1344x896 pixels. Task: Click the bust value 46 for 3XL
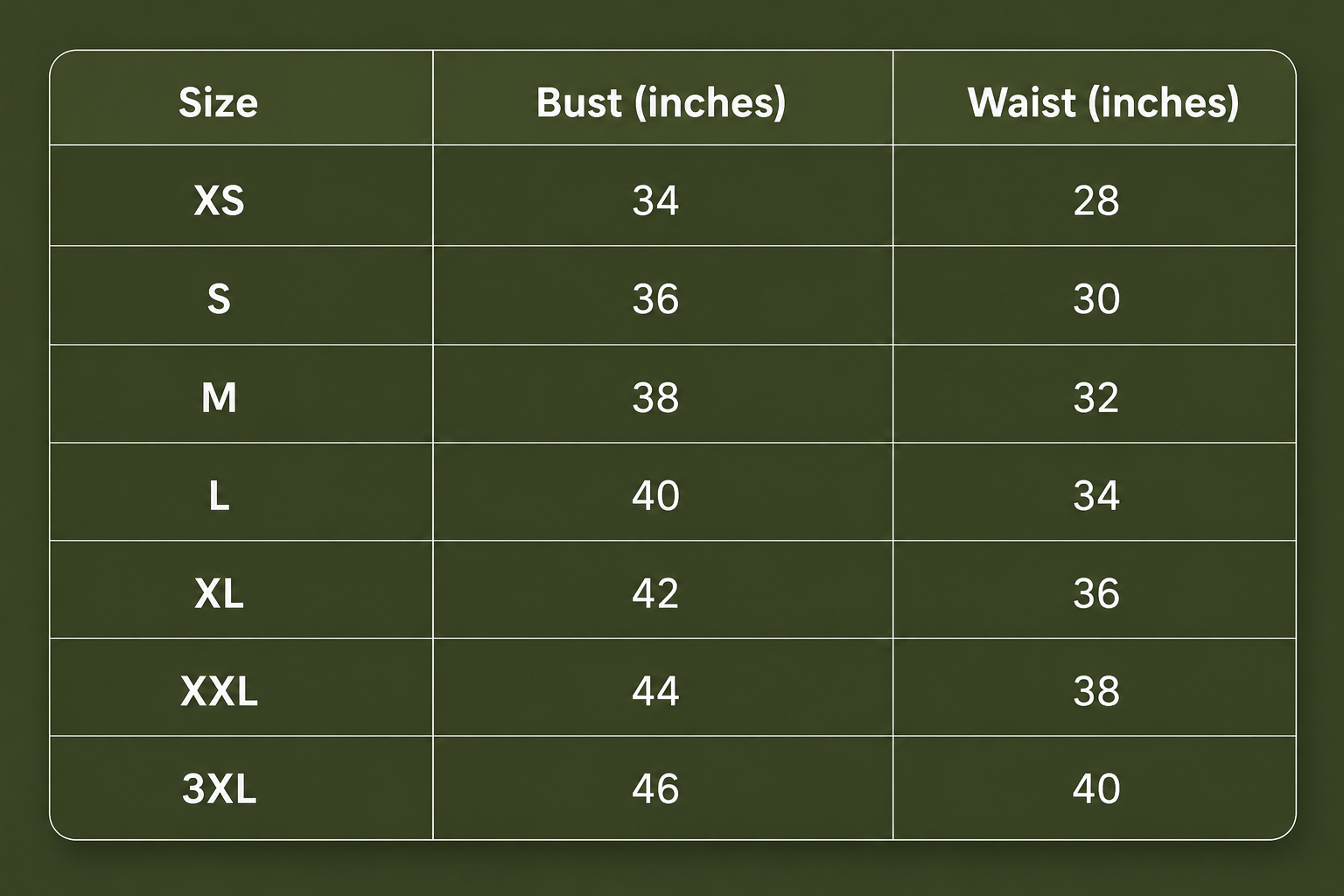tap(655, 789)
